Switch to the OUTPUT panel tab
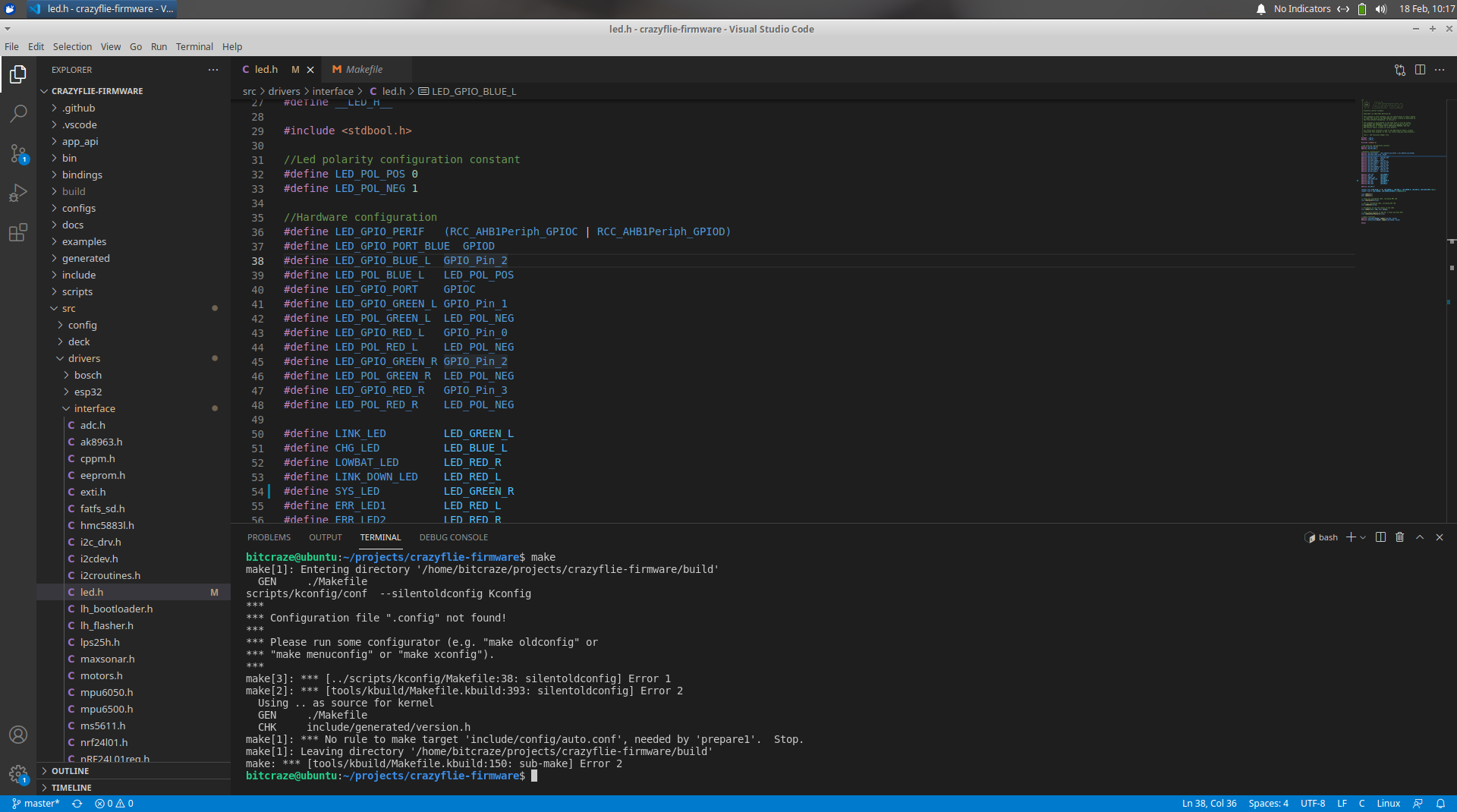 point(325,537)
